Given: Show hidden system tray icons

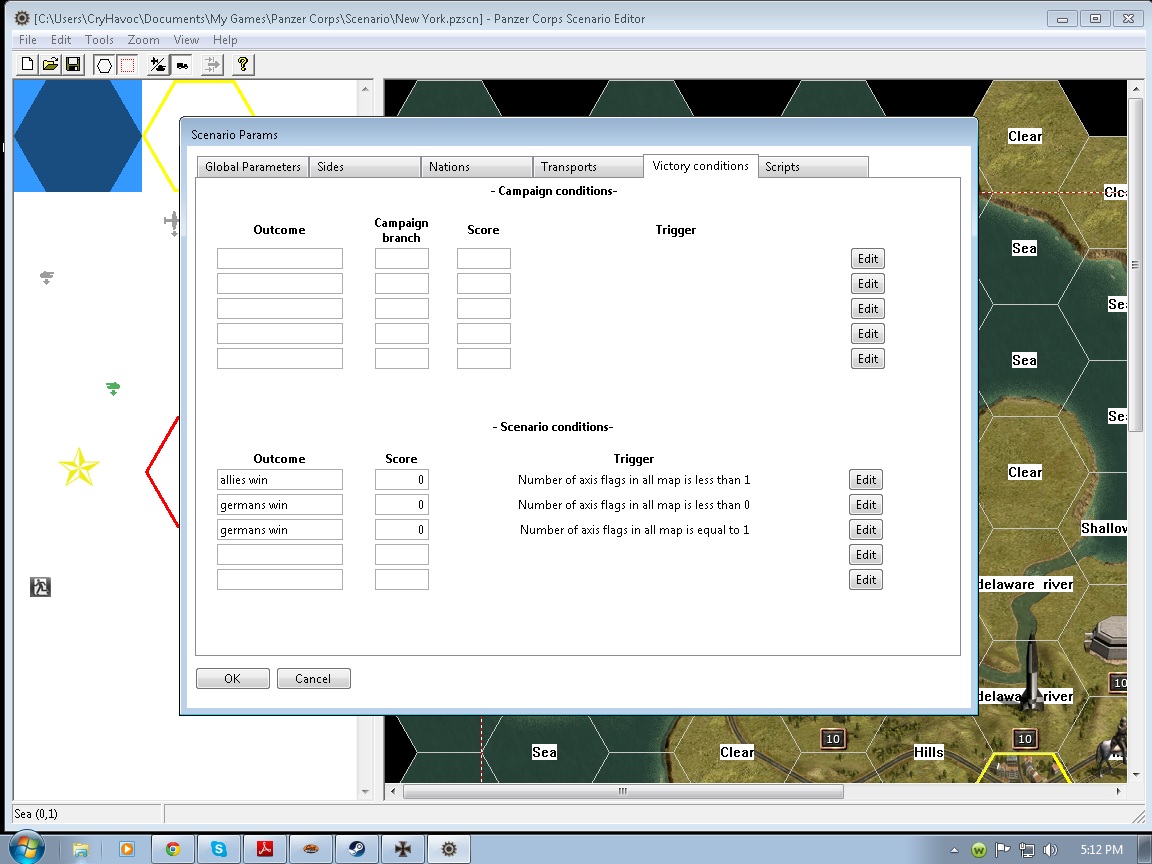Looking at the screenshot, I should point(954,850).
